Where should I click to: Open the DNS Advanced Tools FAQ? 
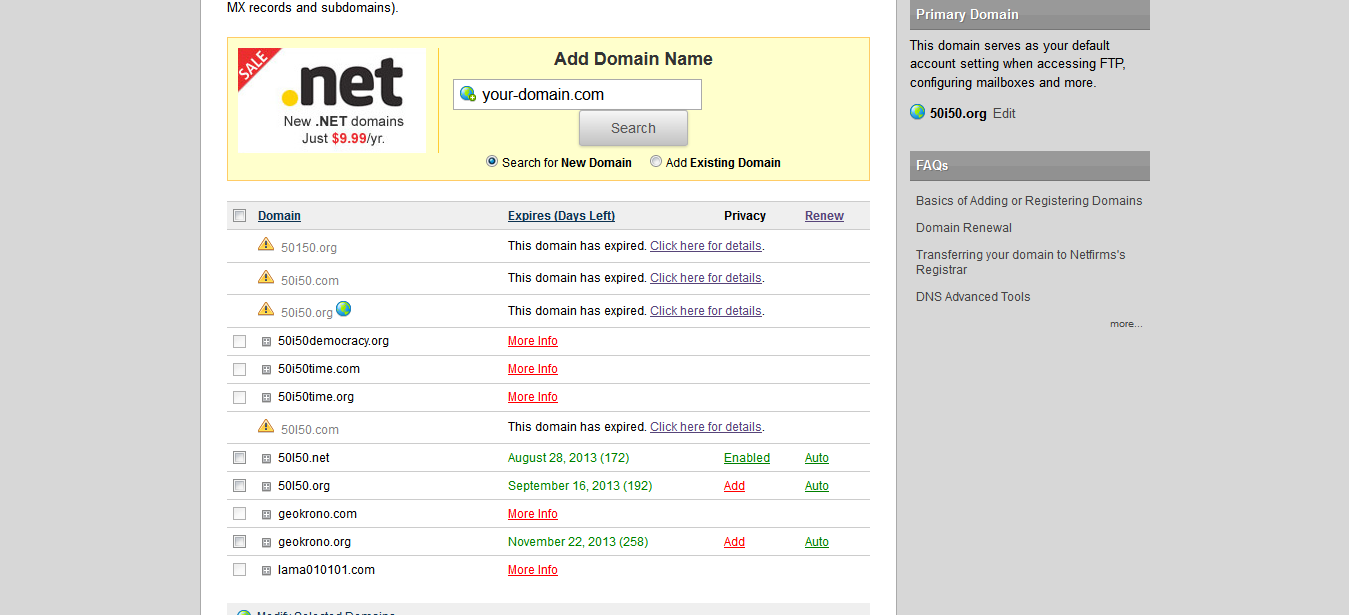click(973, 297)
